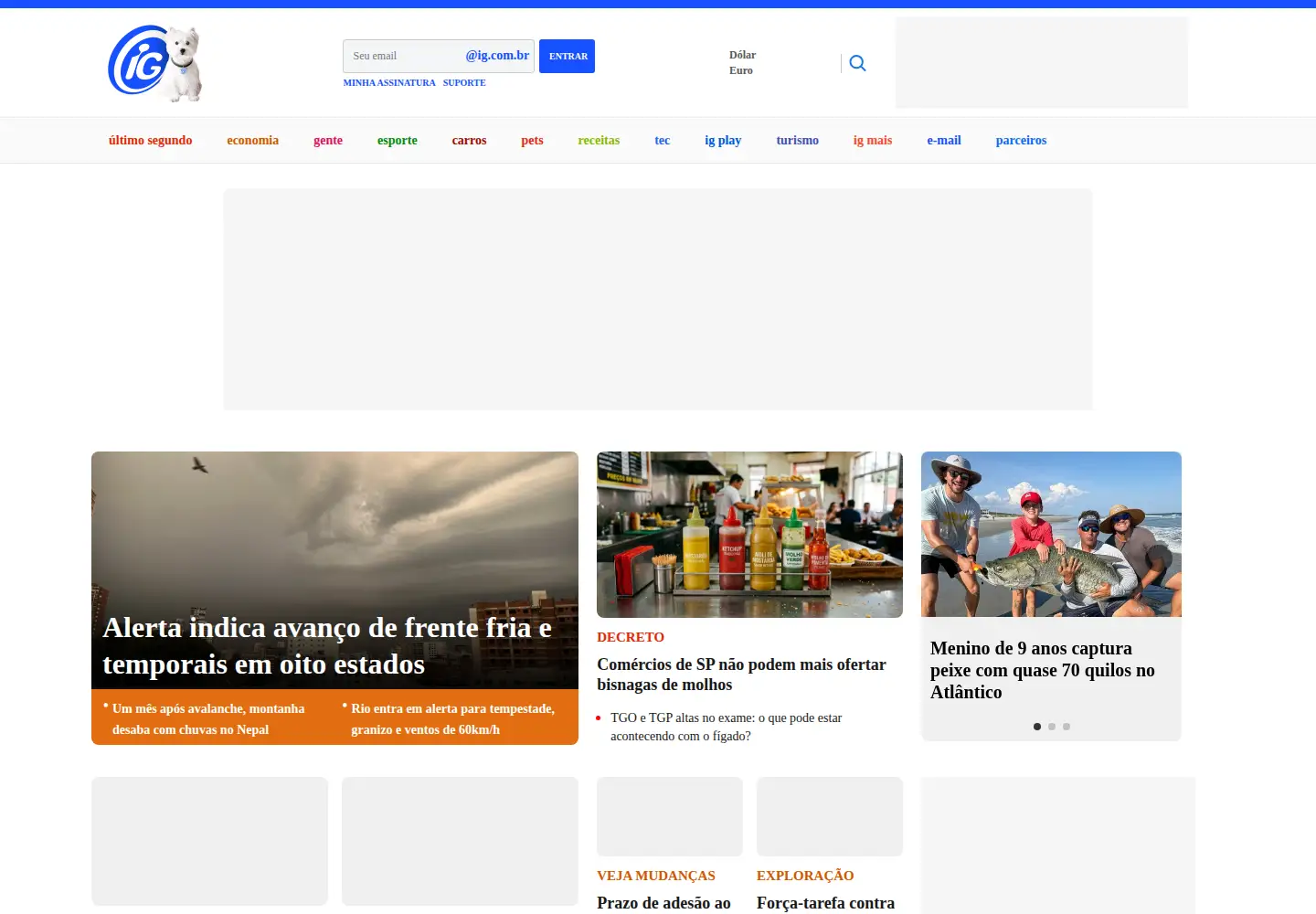This screenshot has height=914, width=1316.
Task: Open the 'TGO e TGP altas no exame' link
Action: 726,727
